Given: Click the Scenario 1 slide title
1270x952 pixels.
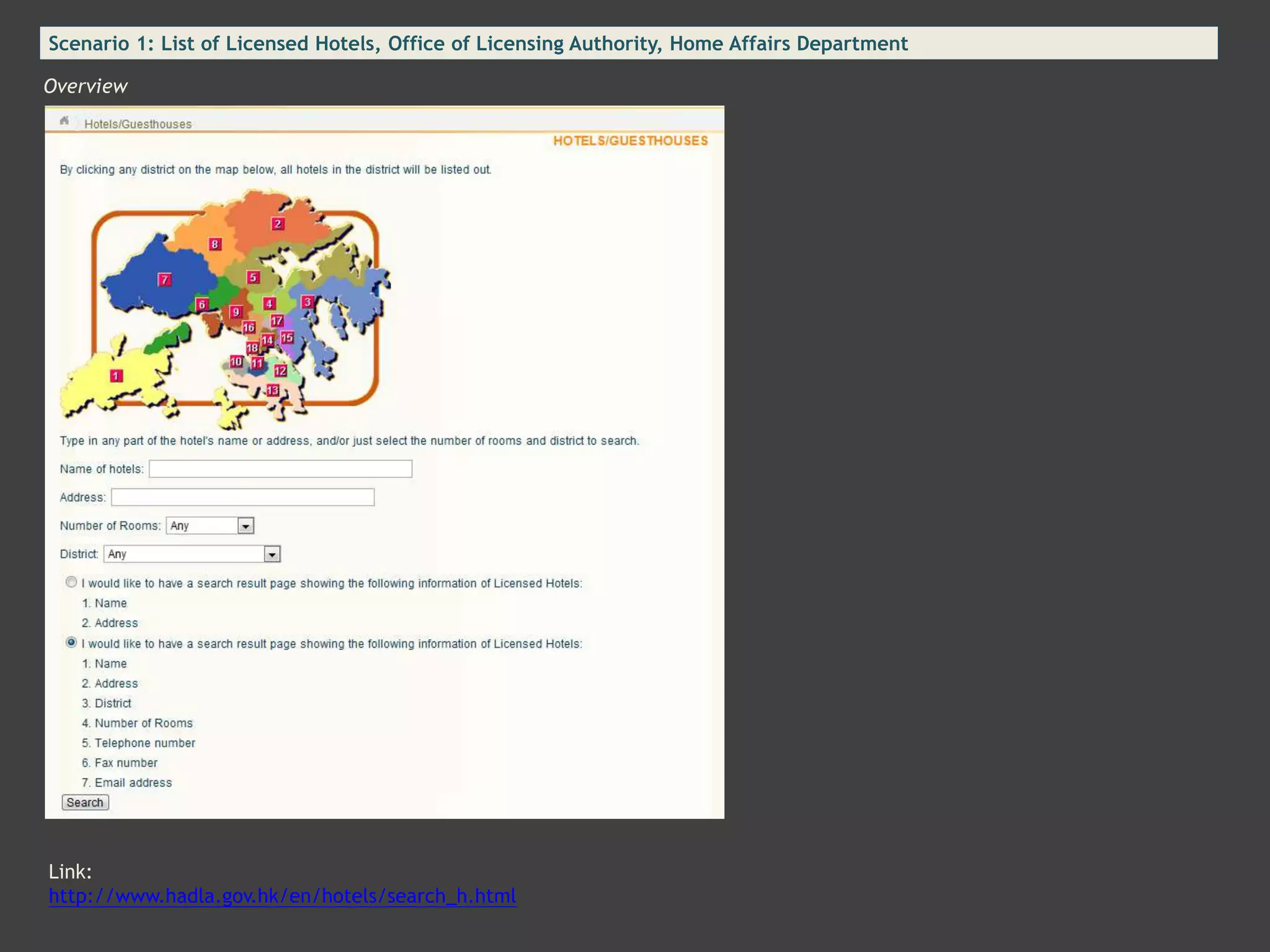Looking at the screenshot, I should pyautogui.click(x=478, y=43).
